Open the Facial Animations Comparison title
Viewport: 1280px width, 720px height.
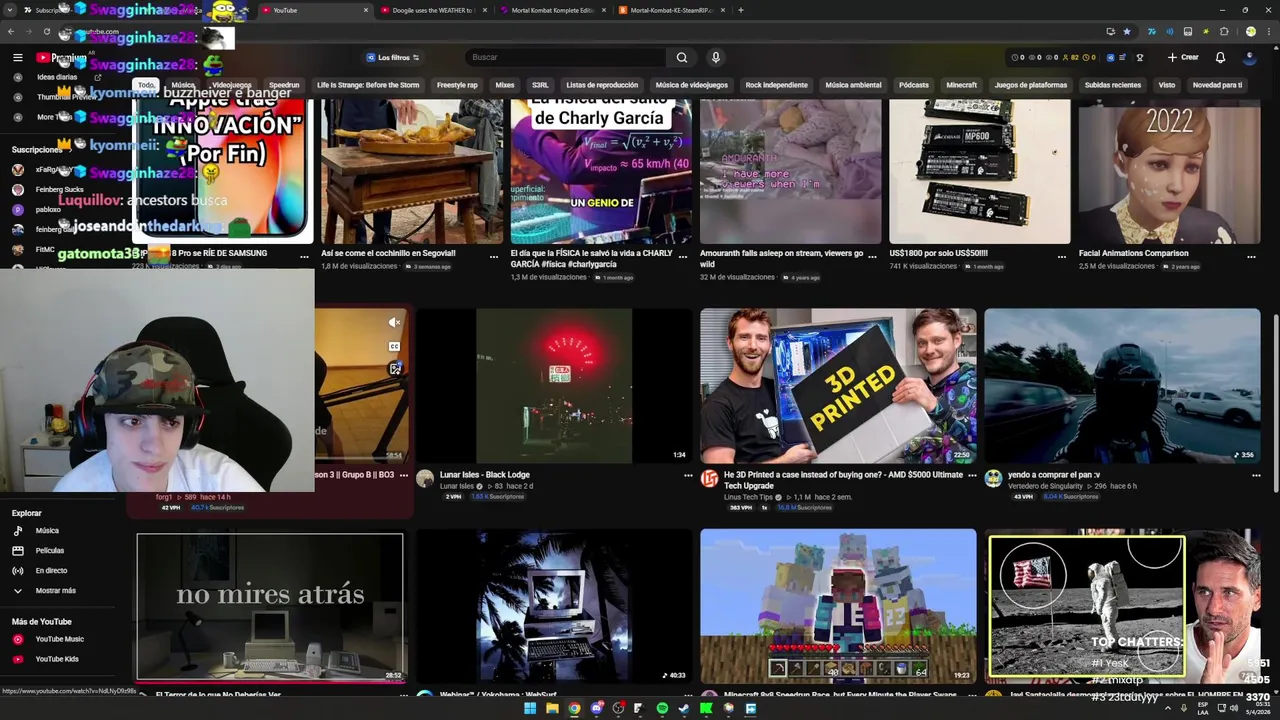coord(1133,253)
